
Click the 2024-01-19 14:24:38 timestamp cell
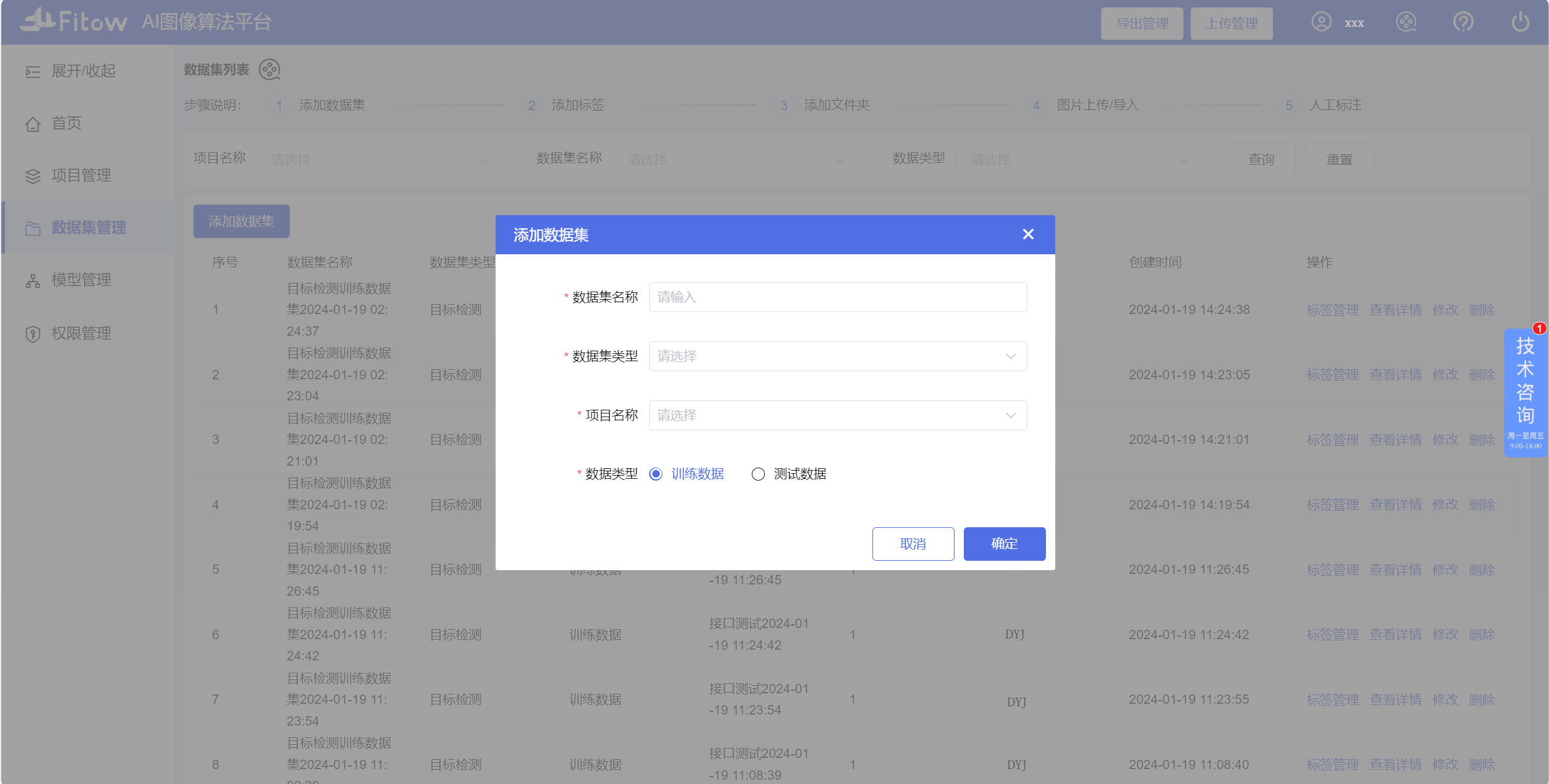click(x=1189, y=310)
